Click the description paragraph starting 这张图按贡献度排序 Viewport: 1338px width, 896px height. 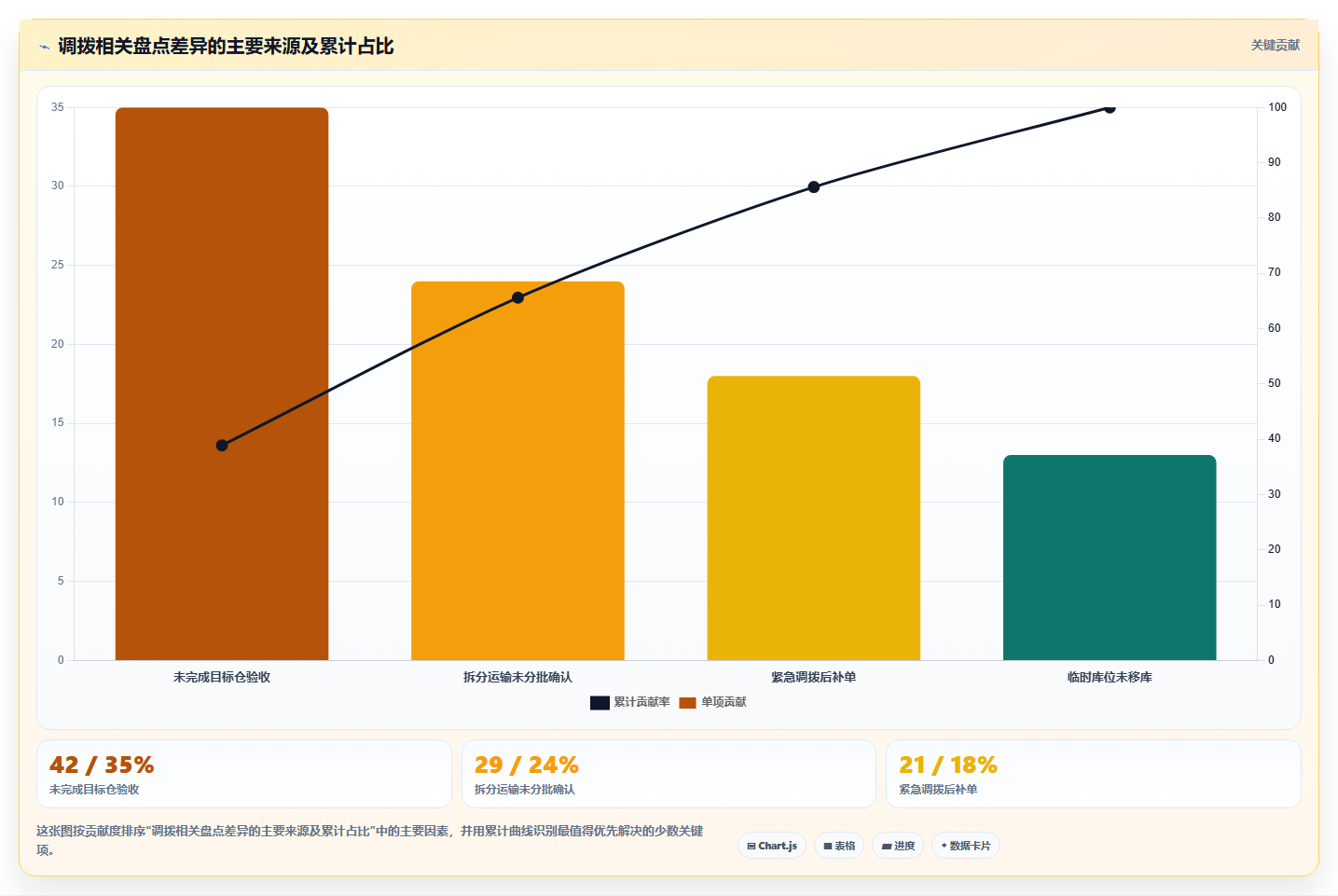tap(370, 840)
